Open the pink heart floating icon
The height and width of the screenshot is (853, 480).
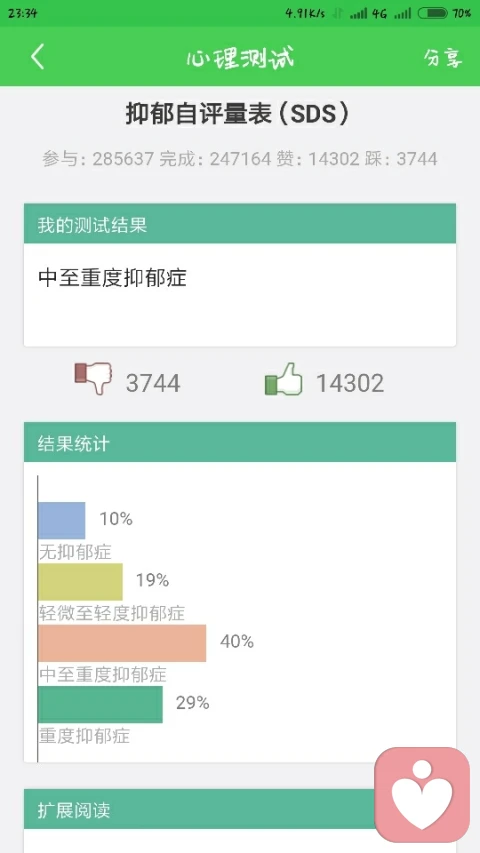[422, 794]
